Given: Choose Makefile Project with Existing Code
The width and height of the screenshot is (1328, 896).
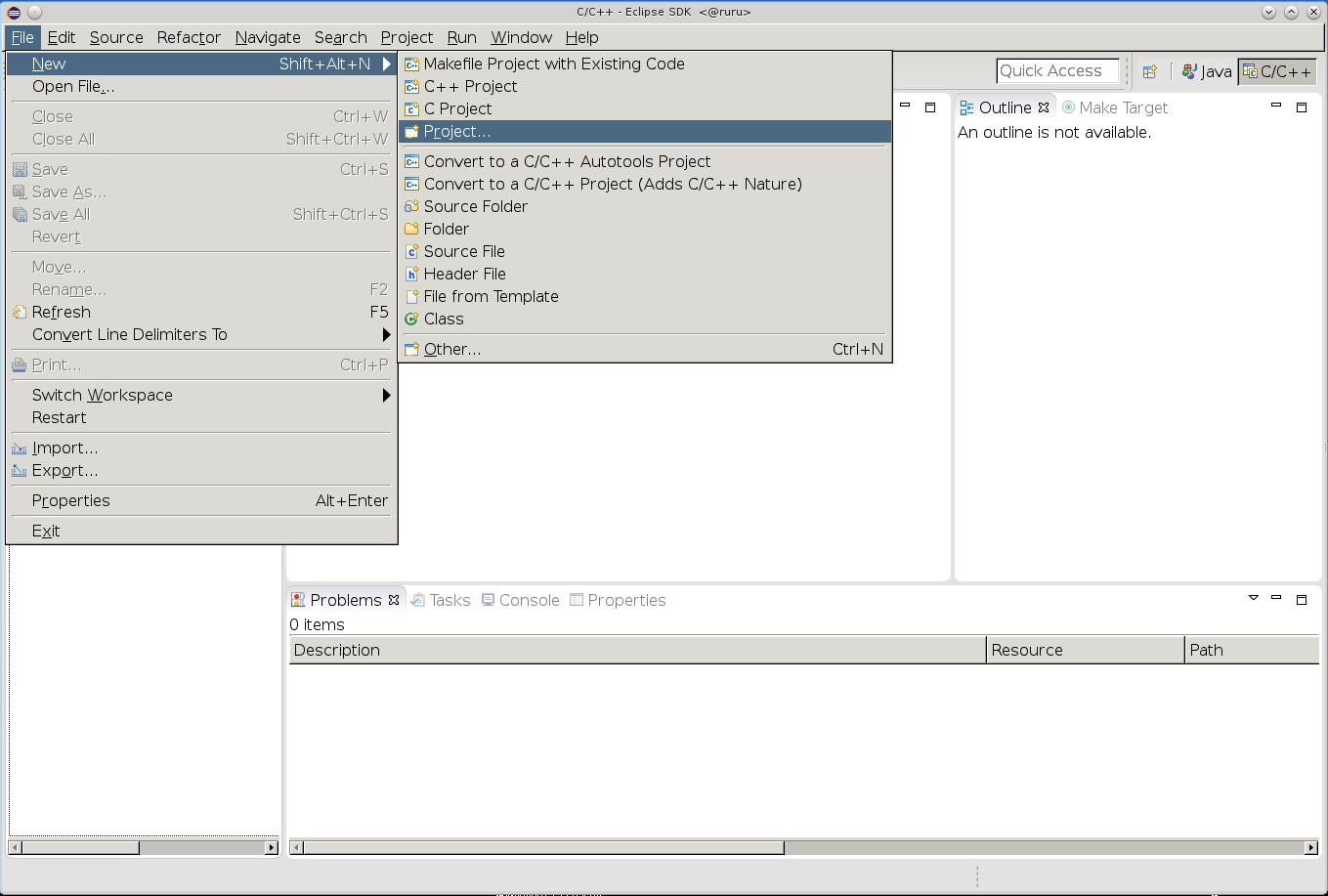Looking at the screenshot, I should point(553,64).
